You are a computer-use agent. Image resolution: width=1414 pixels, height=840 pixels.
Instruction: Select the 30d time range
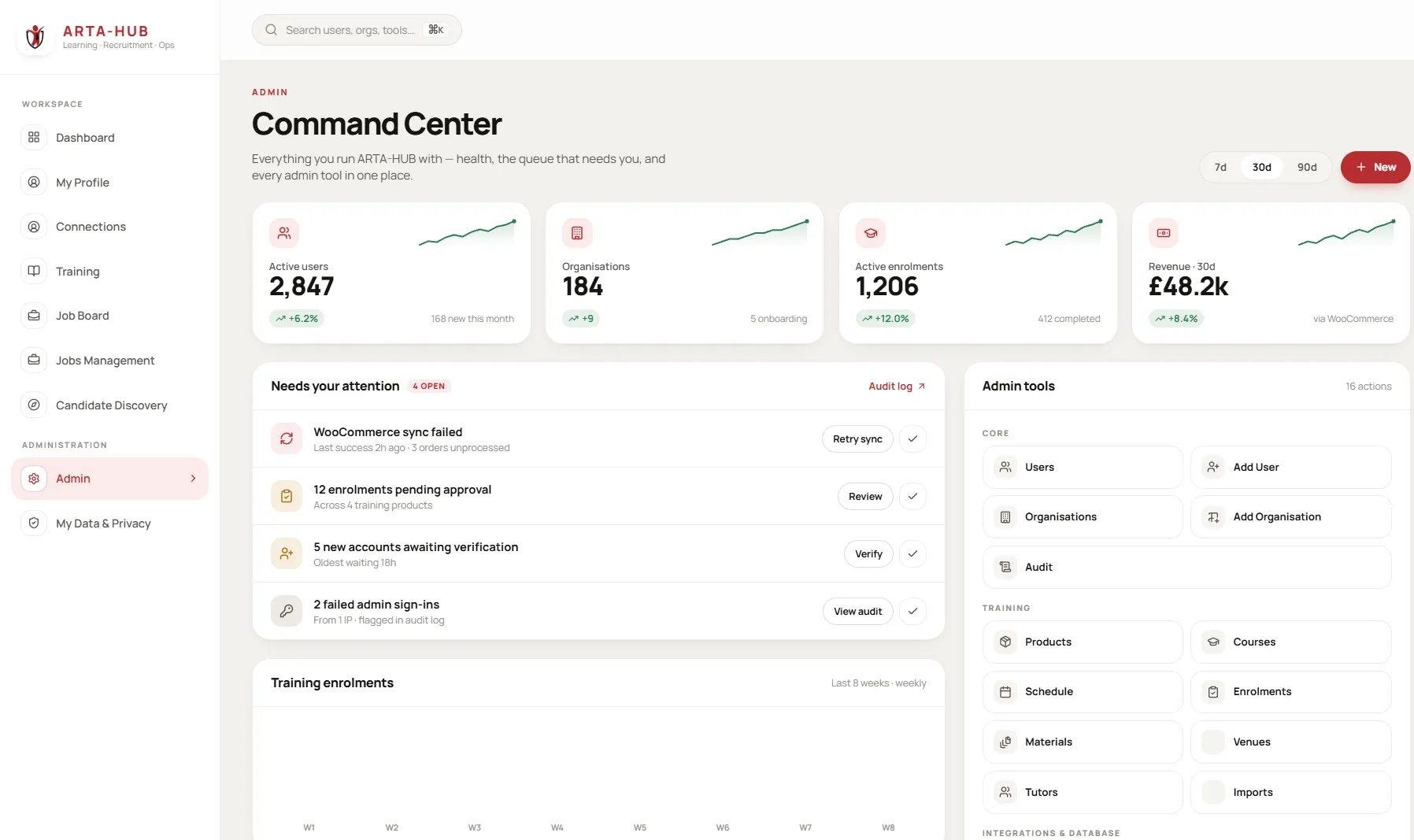pyautogui.click(x=1262, y=167)
